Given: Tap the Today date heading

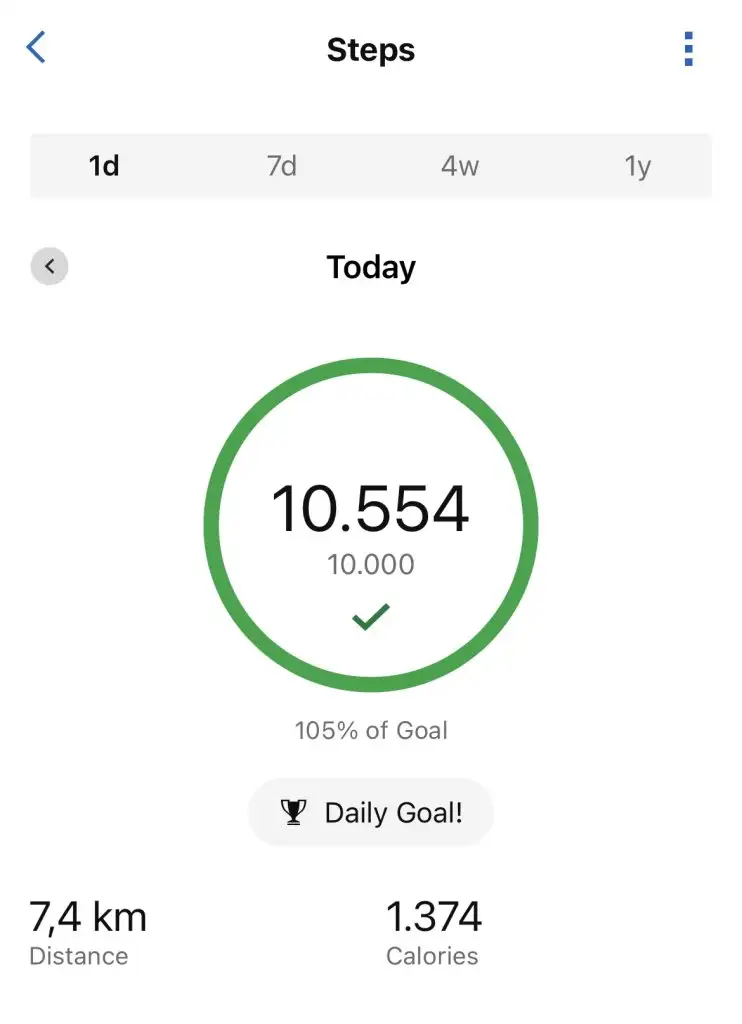Looking at the screenshot, I should click(371, 267).
